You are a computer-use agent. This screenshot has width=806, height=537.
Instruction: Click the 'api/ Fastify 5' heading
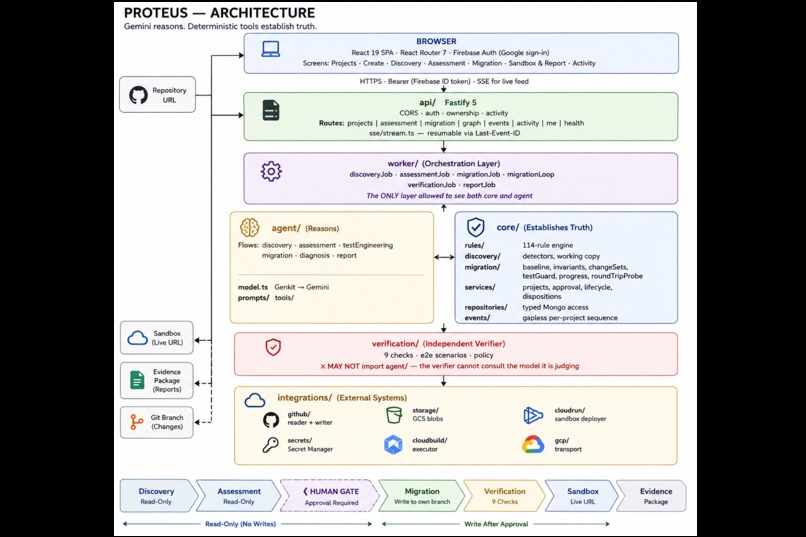click(447, 102)
